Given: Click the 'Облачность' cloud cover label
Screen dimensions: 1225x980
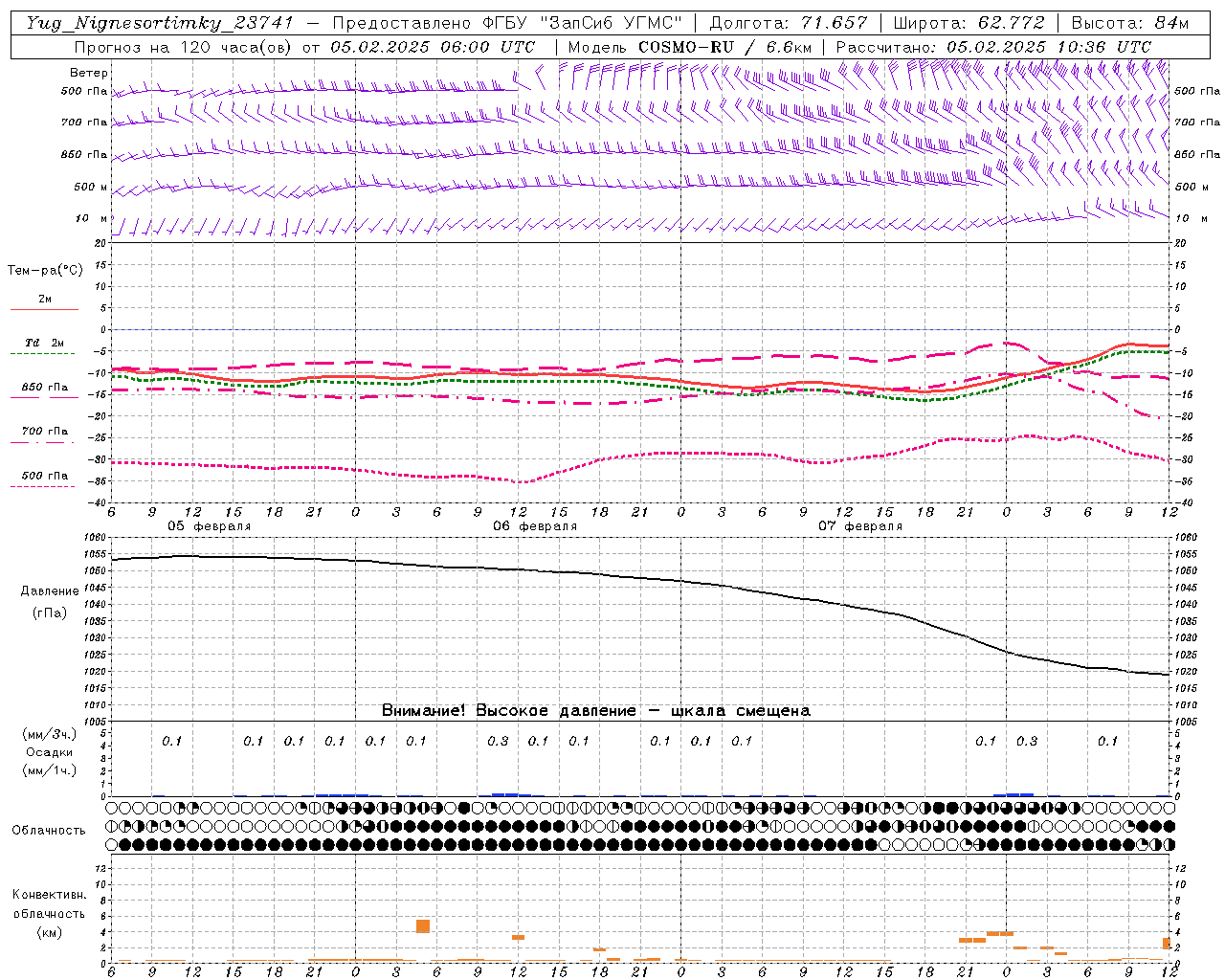Looking at the screenshot, I should tap(49, 831).
